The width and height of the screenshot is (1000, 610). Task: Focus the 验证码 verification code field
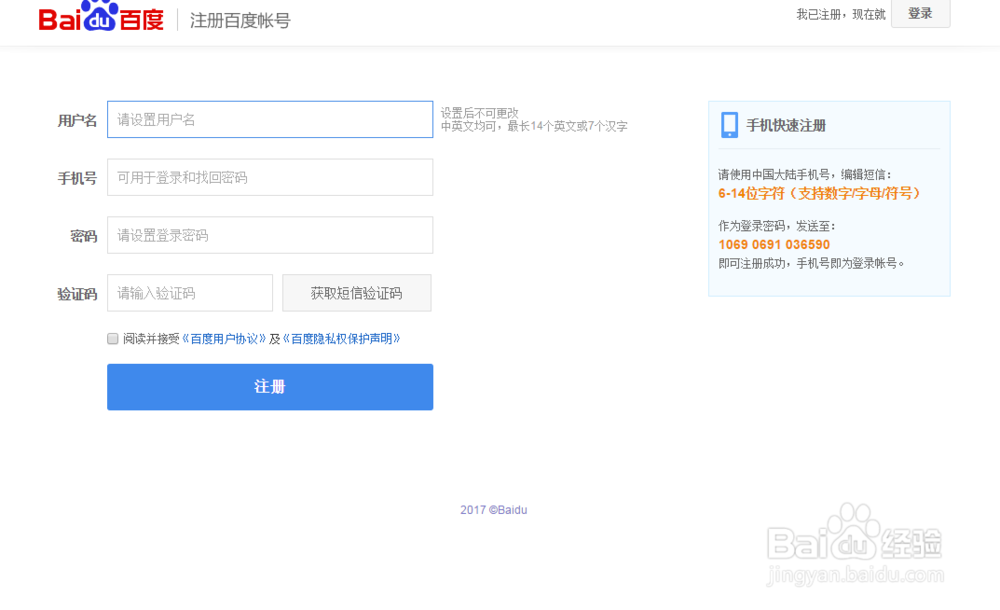pos(190,294)
